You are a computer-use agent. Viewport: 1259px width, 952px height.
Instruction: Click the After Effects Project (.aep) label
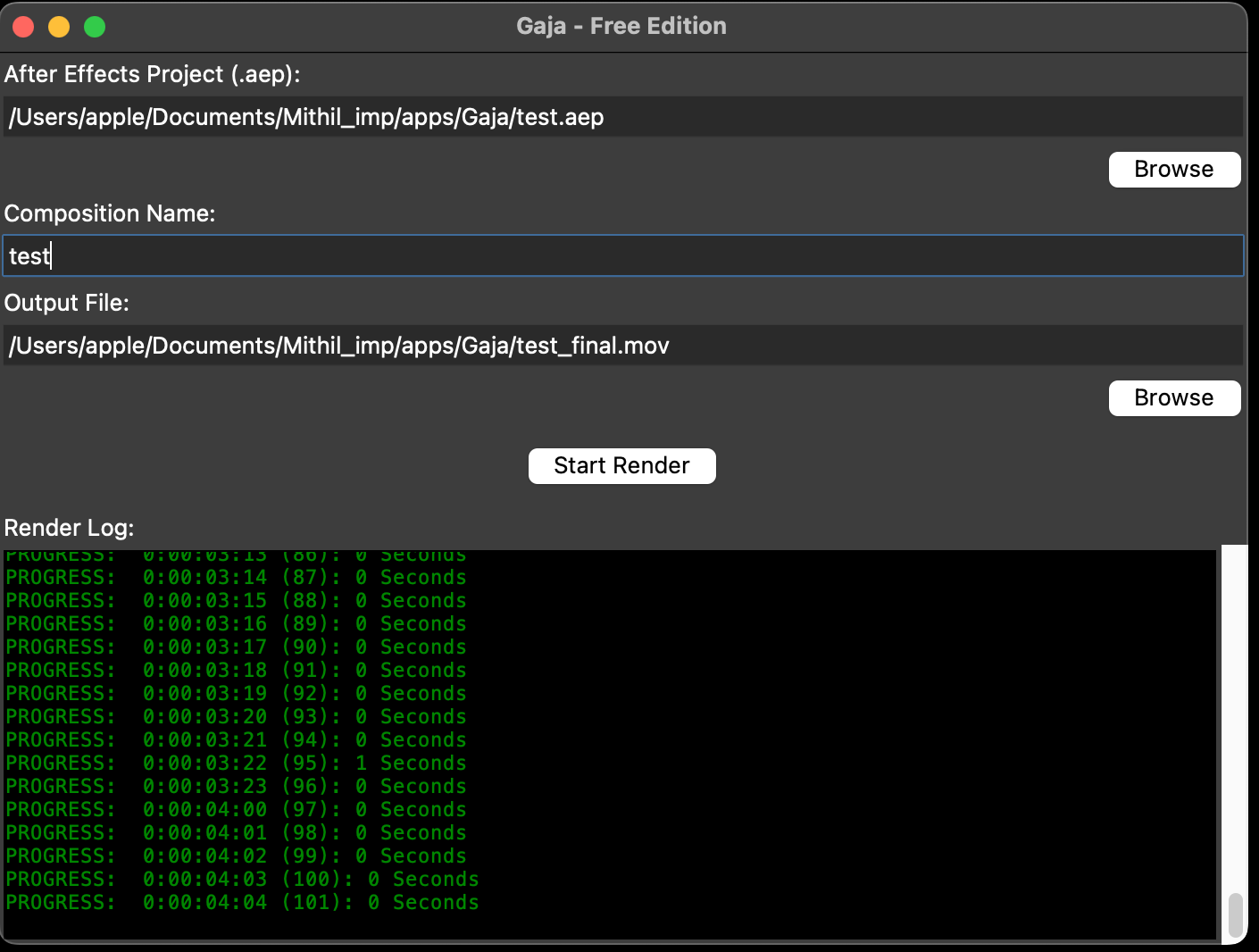[x=152, y=74]
